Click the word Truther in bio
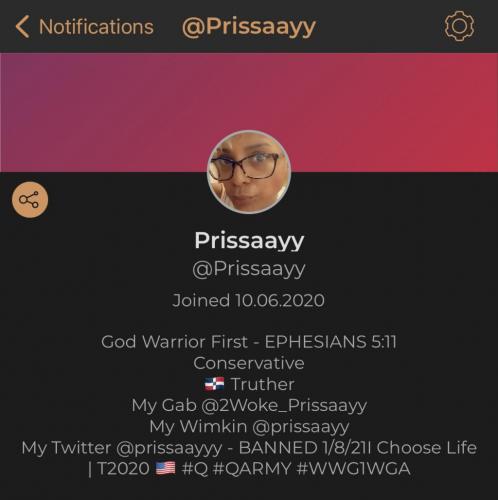Viewport: 498px width, 500px height. (263, 384)
